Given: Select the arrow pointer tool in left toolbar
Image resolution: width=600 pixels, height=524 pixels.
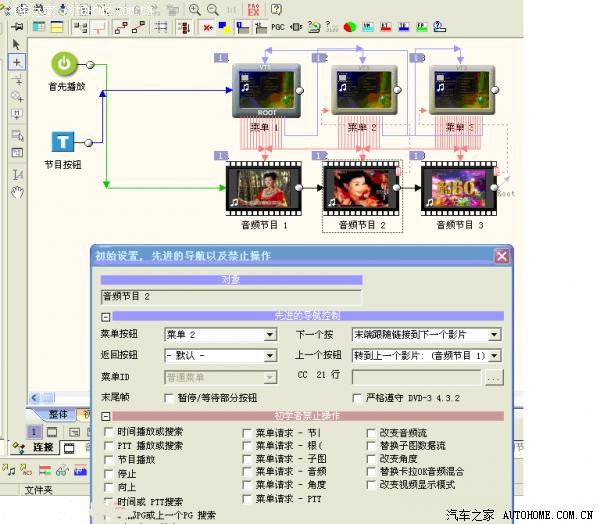Looking at the screenshot, I should pyautogui.click(x=17, y=44).
